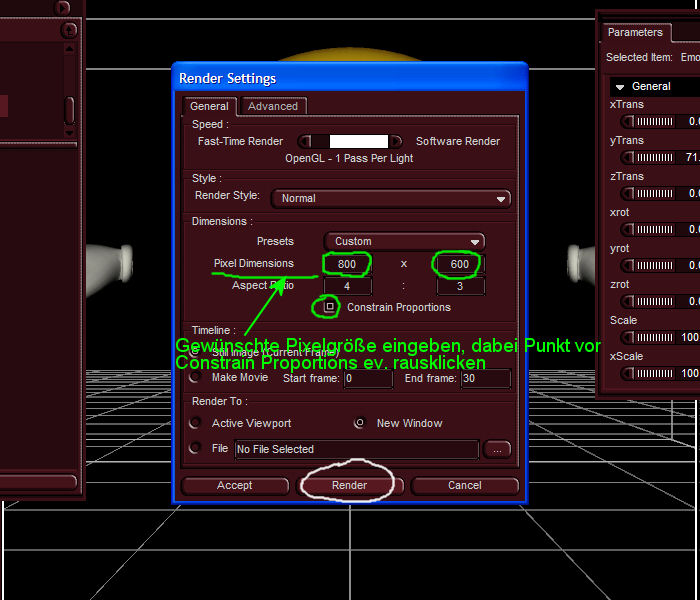Click the No File Selected path field
This screenshot has height=600, width=700.
click(357, 449)
